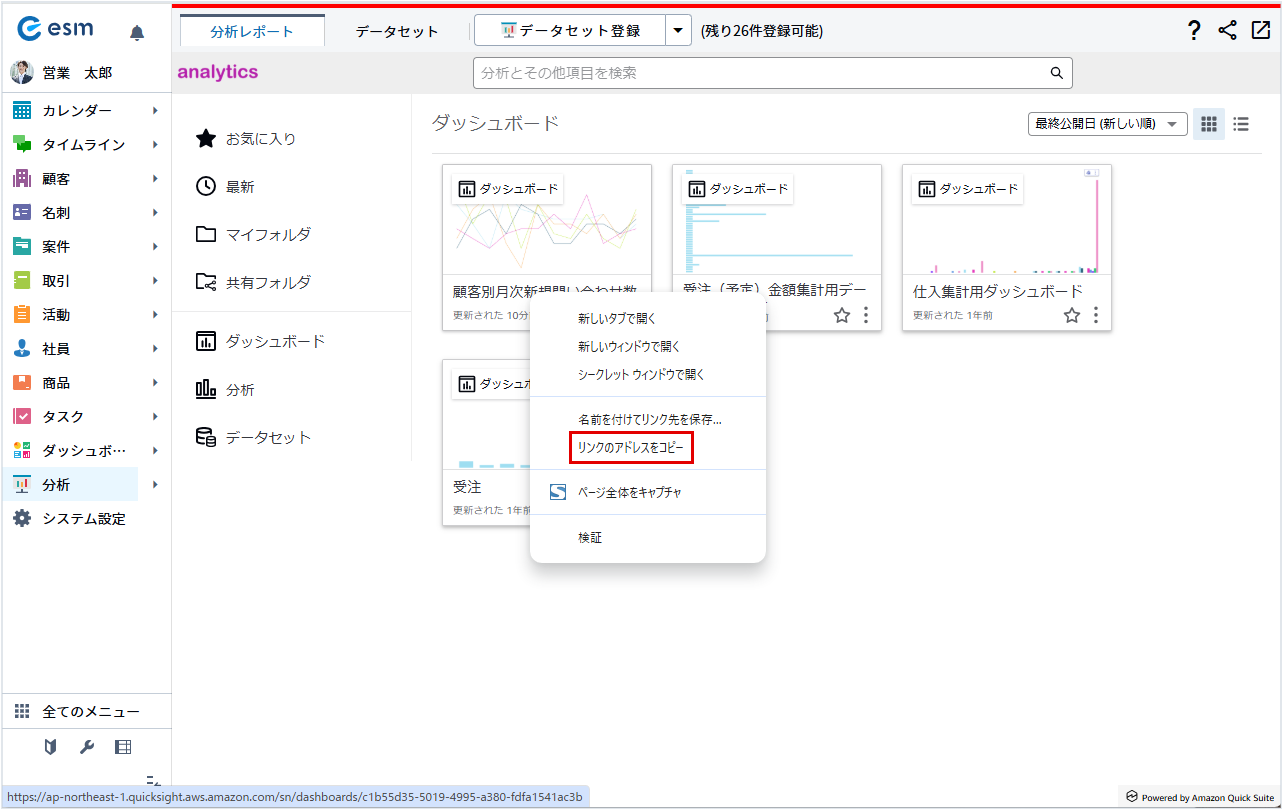
Task: Click the share icon in top bar
Action: click(x=1227, y=31)
